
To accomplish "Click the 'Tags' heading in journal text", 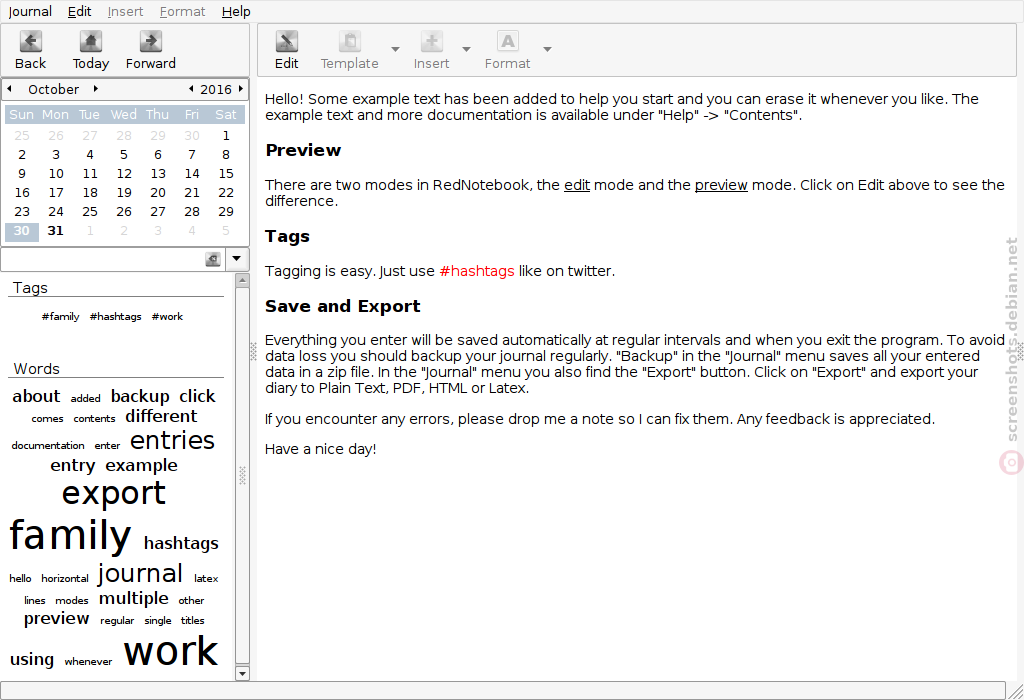I will tap(287, 236).
